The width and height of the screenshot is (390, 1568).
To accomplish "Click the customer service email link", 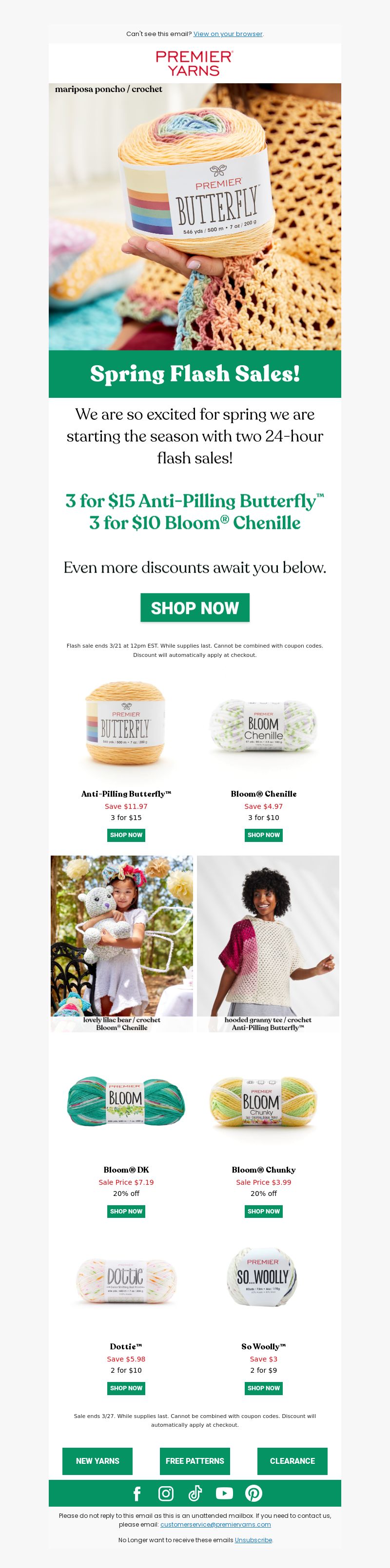I will tap(215, 1524).
